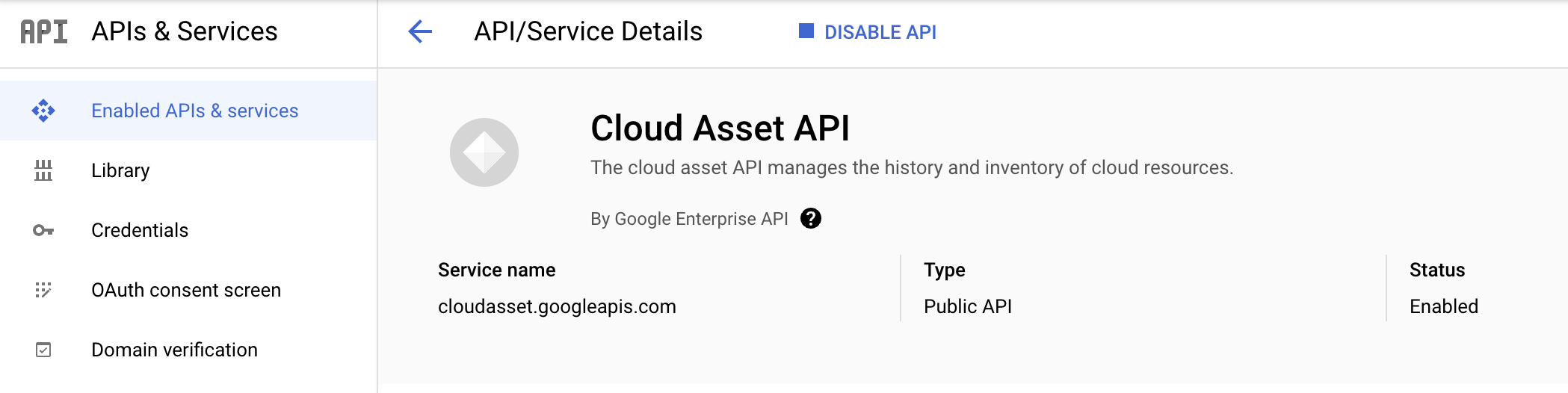The width and height of the screenshot is (1568, 393).
Task: Click By Google Enterprise API text
Action: (x=689, y=219)
